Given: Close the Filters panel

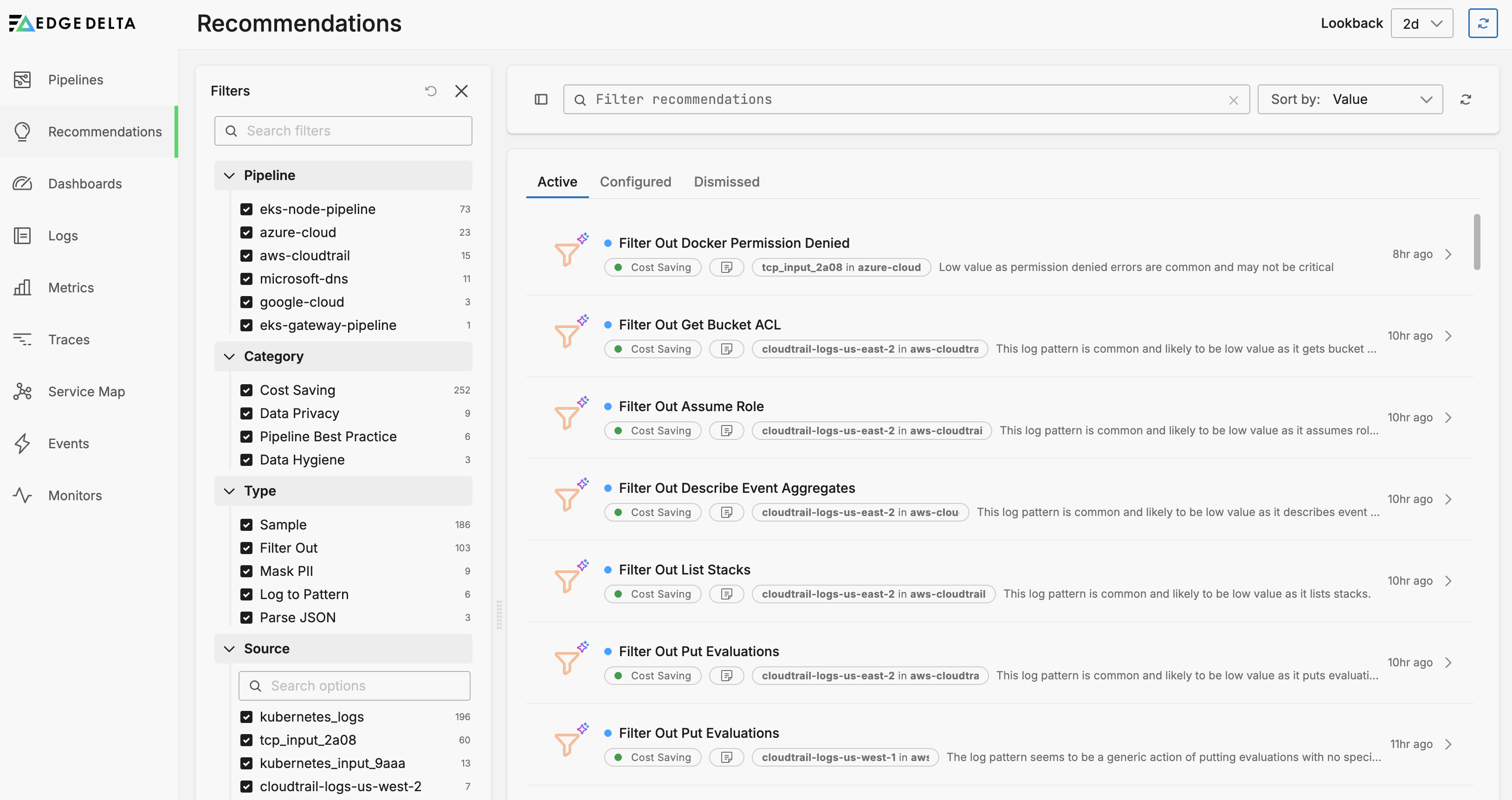Looking at the screenshot, I should (461, 91).
